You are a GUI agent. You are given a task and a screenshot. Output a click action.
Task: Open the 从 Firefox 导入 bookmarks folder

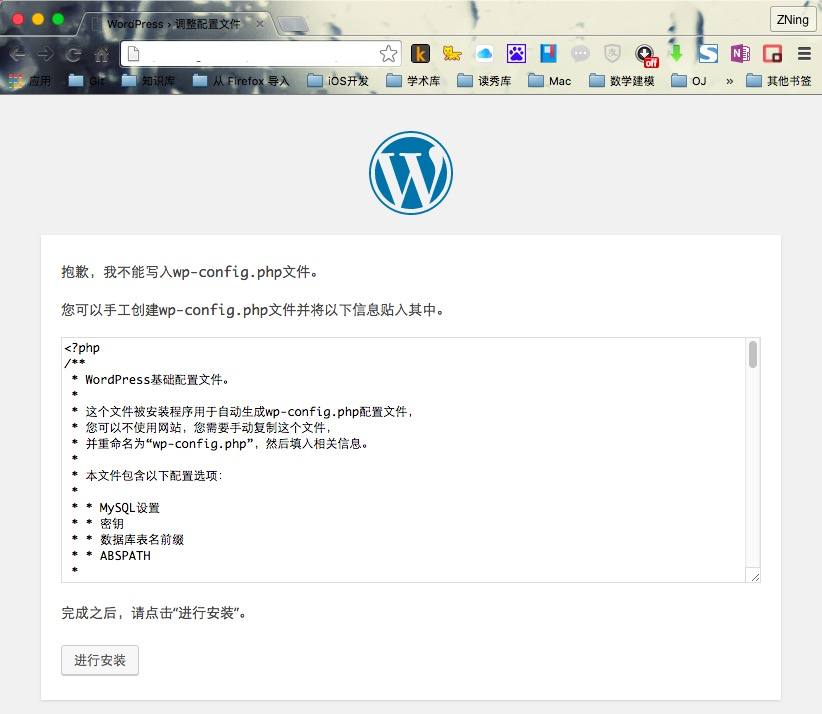pyautogui.click(x=241, y=81)
